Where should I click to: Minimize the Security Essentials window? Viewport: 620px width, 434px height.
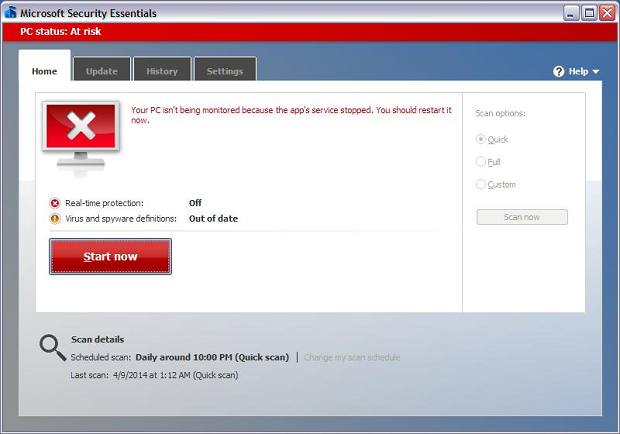coord(571,13)
